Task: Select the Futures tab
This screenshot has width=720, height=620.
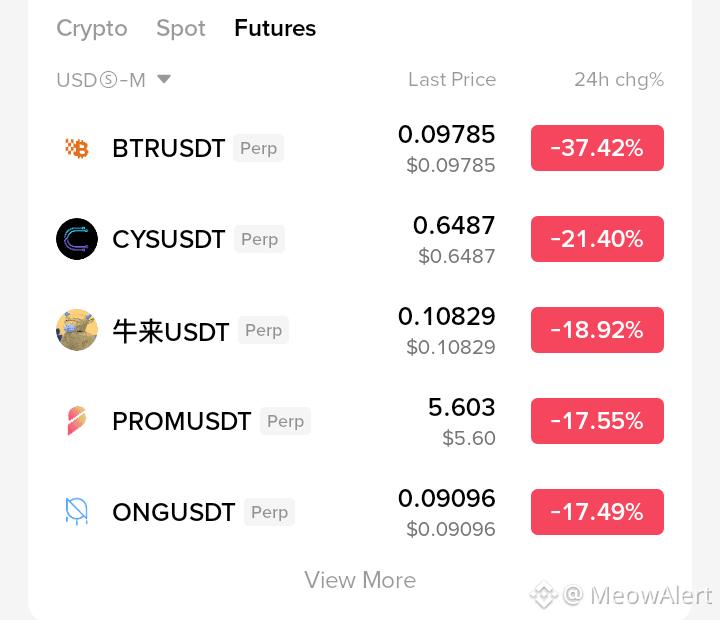Action: [x=275, y=28]
